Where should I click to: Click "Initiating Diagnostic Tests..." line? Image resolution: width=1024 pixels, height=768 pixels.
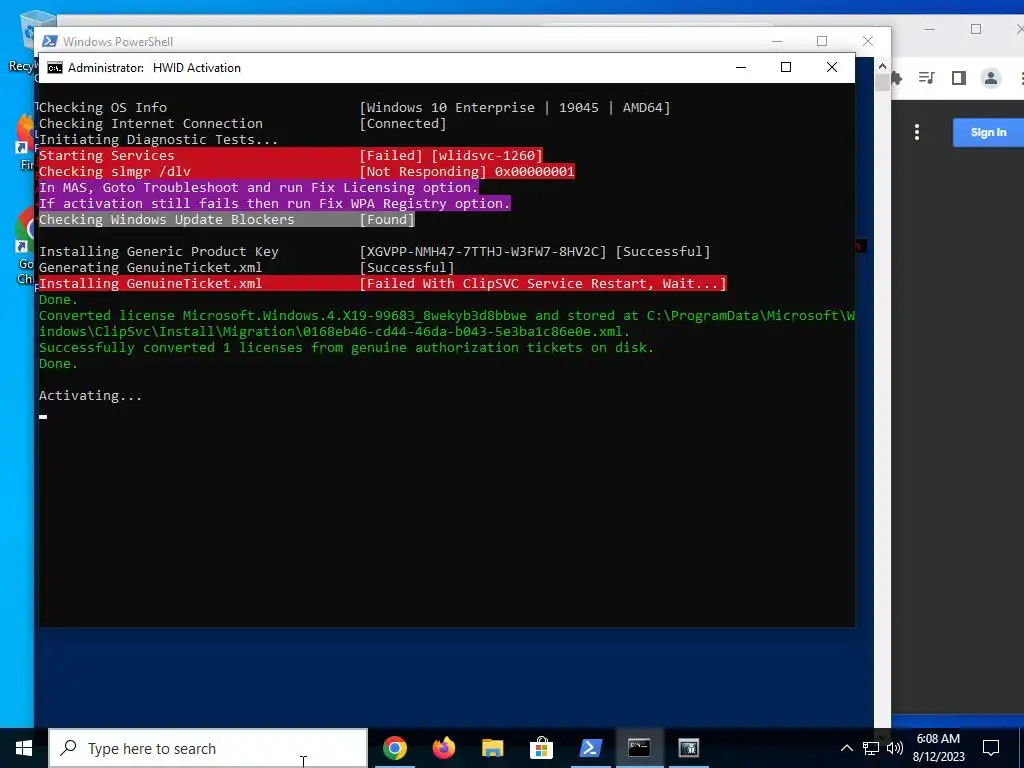click(158, 140)
